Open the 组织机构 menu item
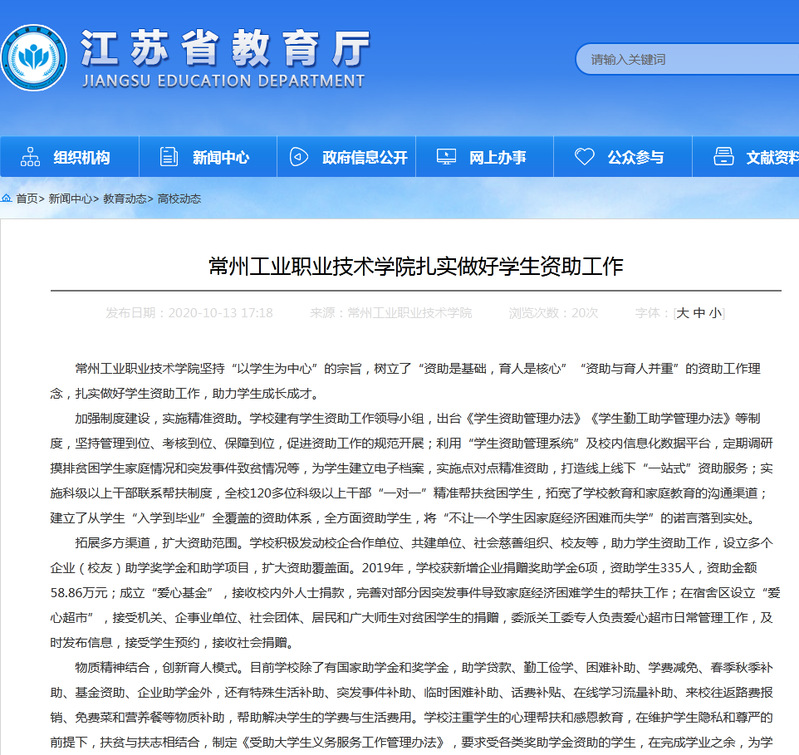This screenshot has width=799, height=755. pos(81,157)
